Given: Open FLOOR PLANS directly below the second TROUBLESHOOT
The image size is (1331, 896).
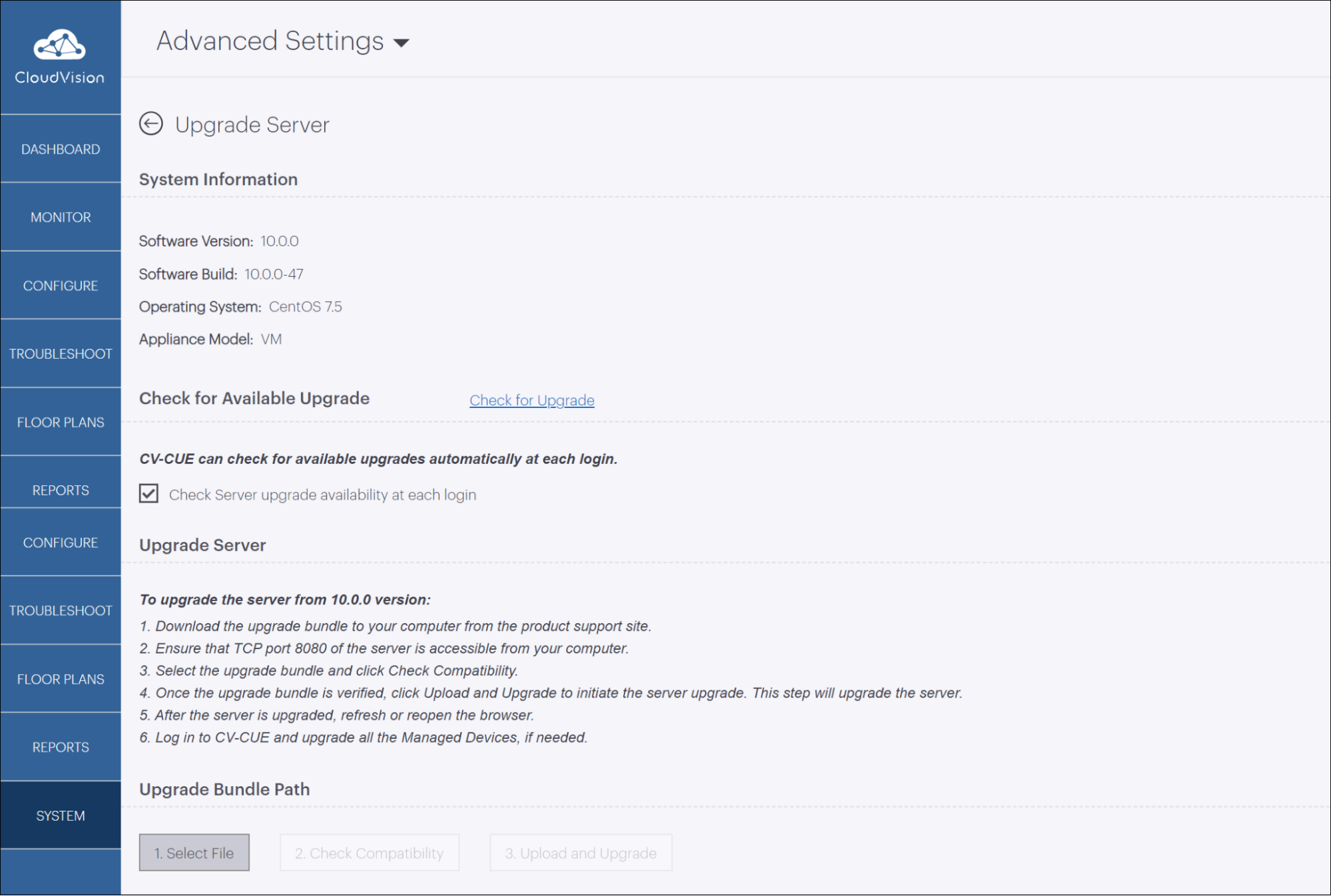Looking at the screenshot, I should point(61,679).
